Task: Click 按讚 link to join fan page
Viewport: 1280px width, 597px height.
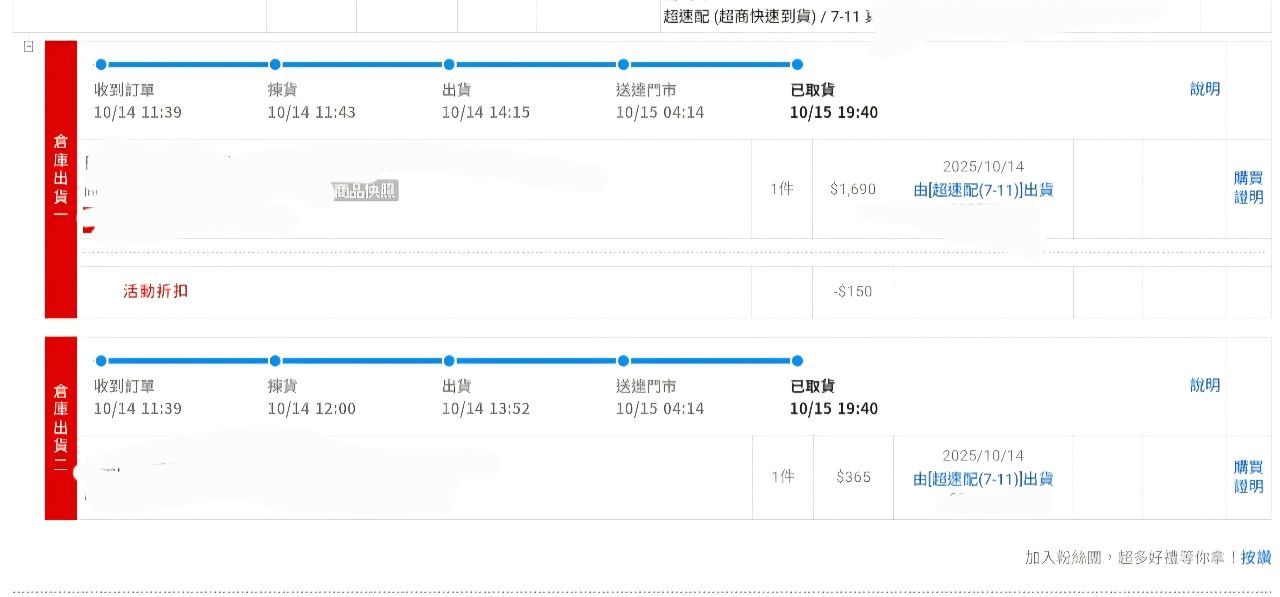Action: coord(1256,558)
